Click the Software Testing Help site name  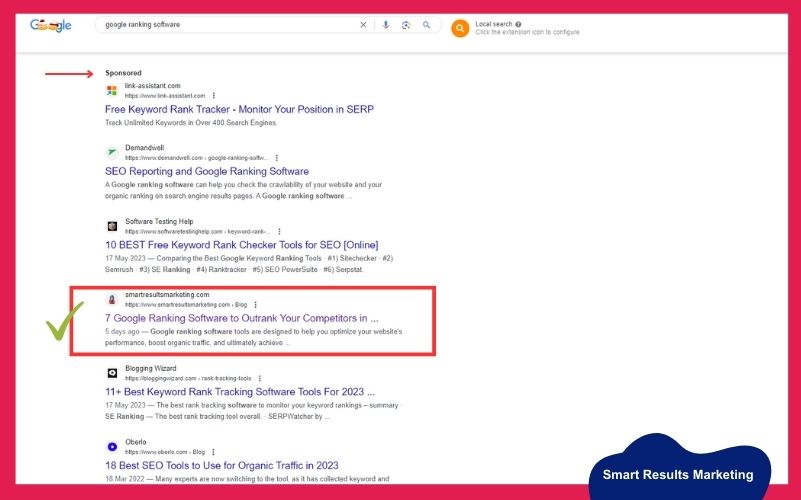point(159,221)
